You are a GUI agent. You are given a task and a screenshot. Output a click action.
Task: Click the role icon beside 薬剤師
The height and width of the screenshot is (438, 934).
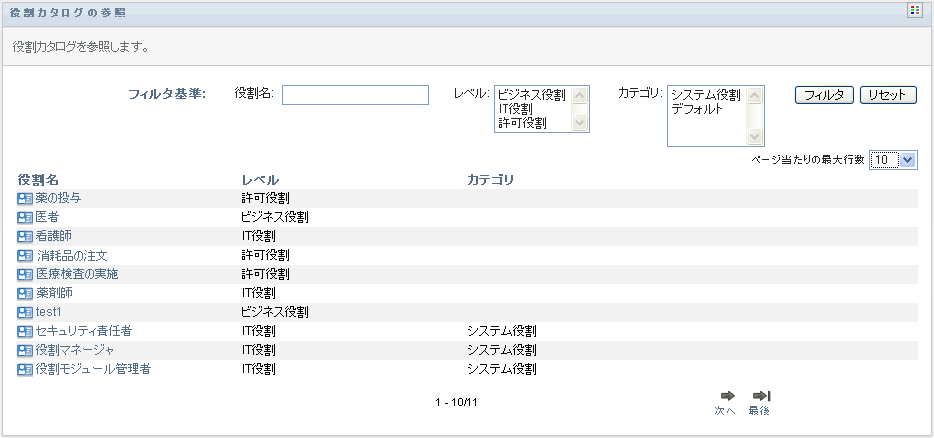click(x=25, y=294)
